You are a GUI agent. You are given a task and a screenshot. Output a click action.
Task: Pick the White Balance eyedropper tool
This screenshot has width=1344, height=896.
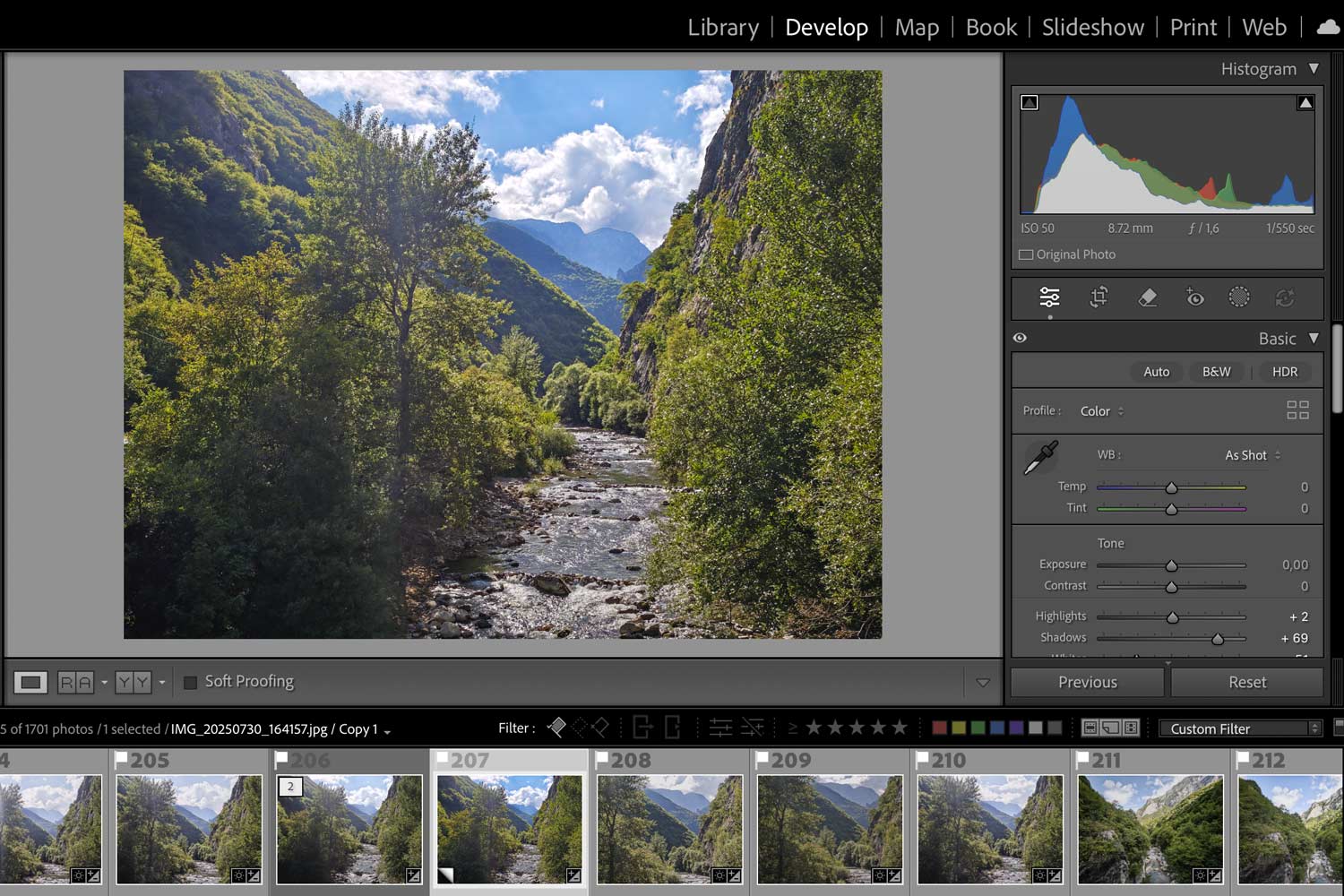tap(1040, 458)
